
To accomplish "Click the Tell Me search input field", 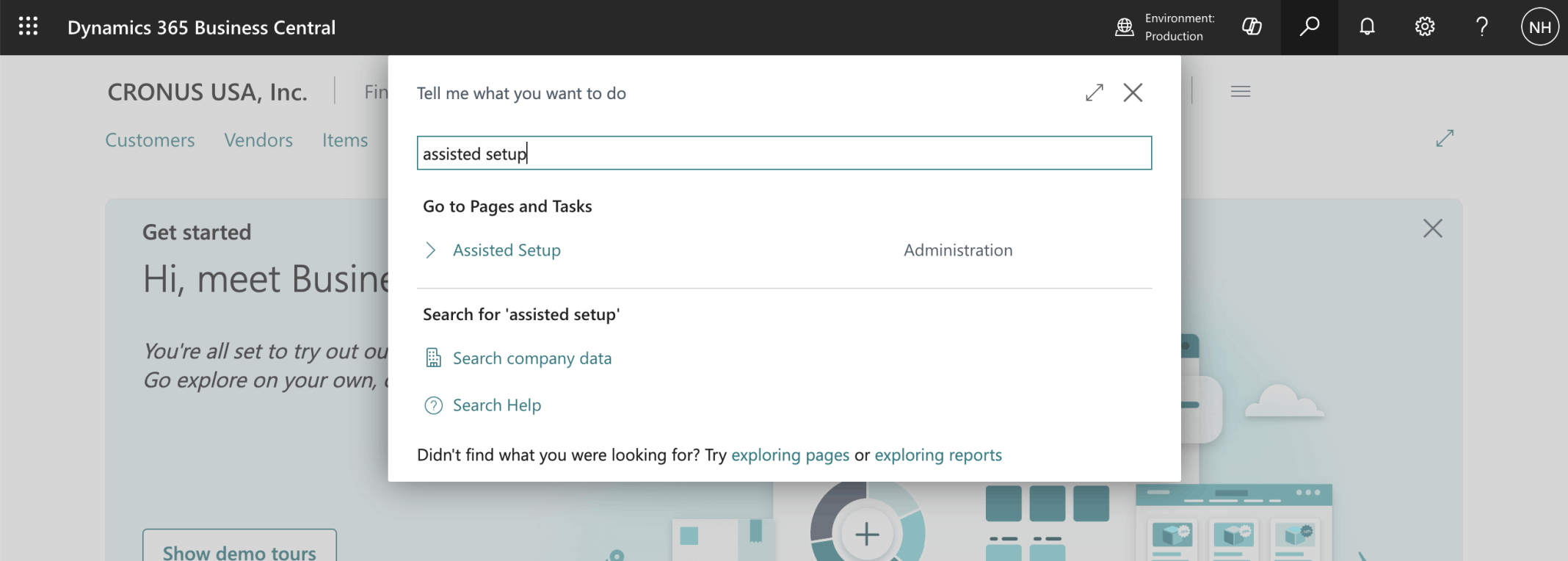I will (784, 153).
